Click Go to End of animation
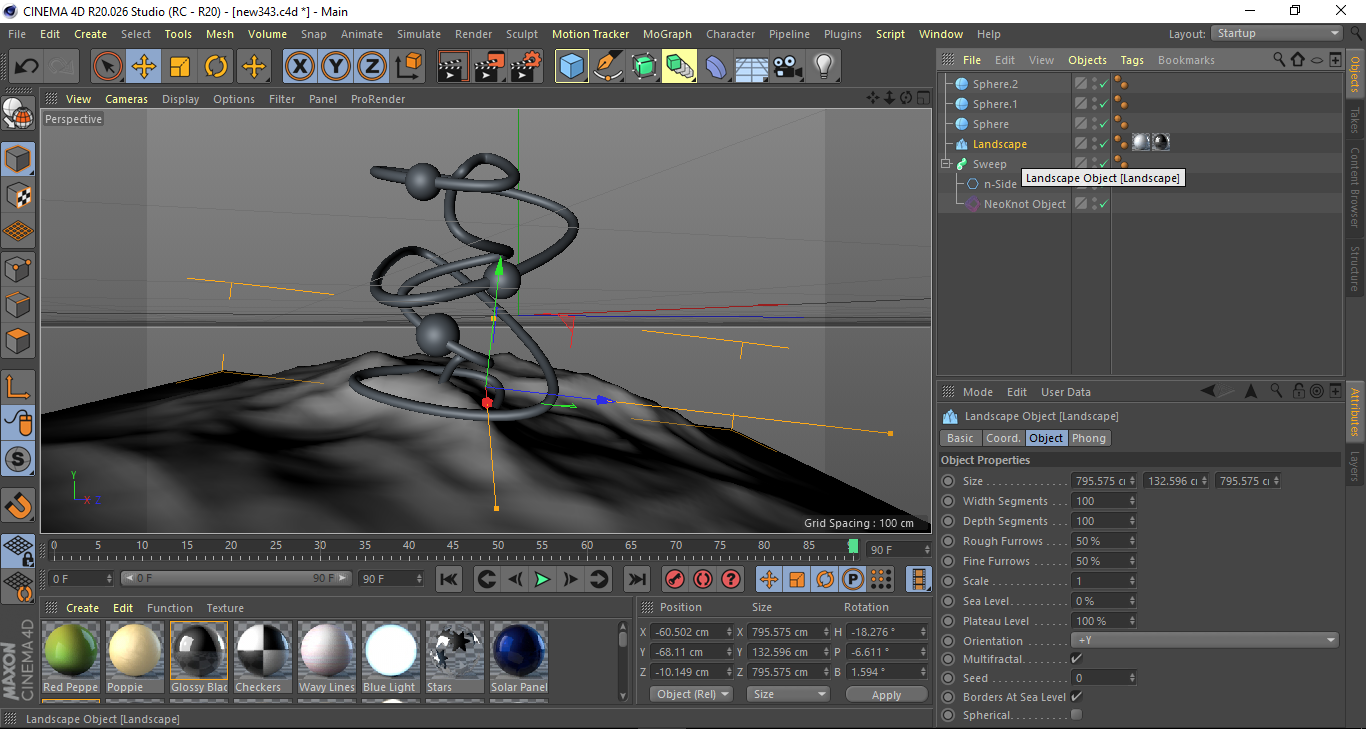Screen dimensions: 1366x729 636,579
